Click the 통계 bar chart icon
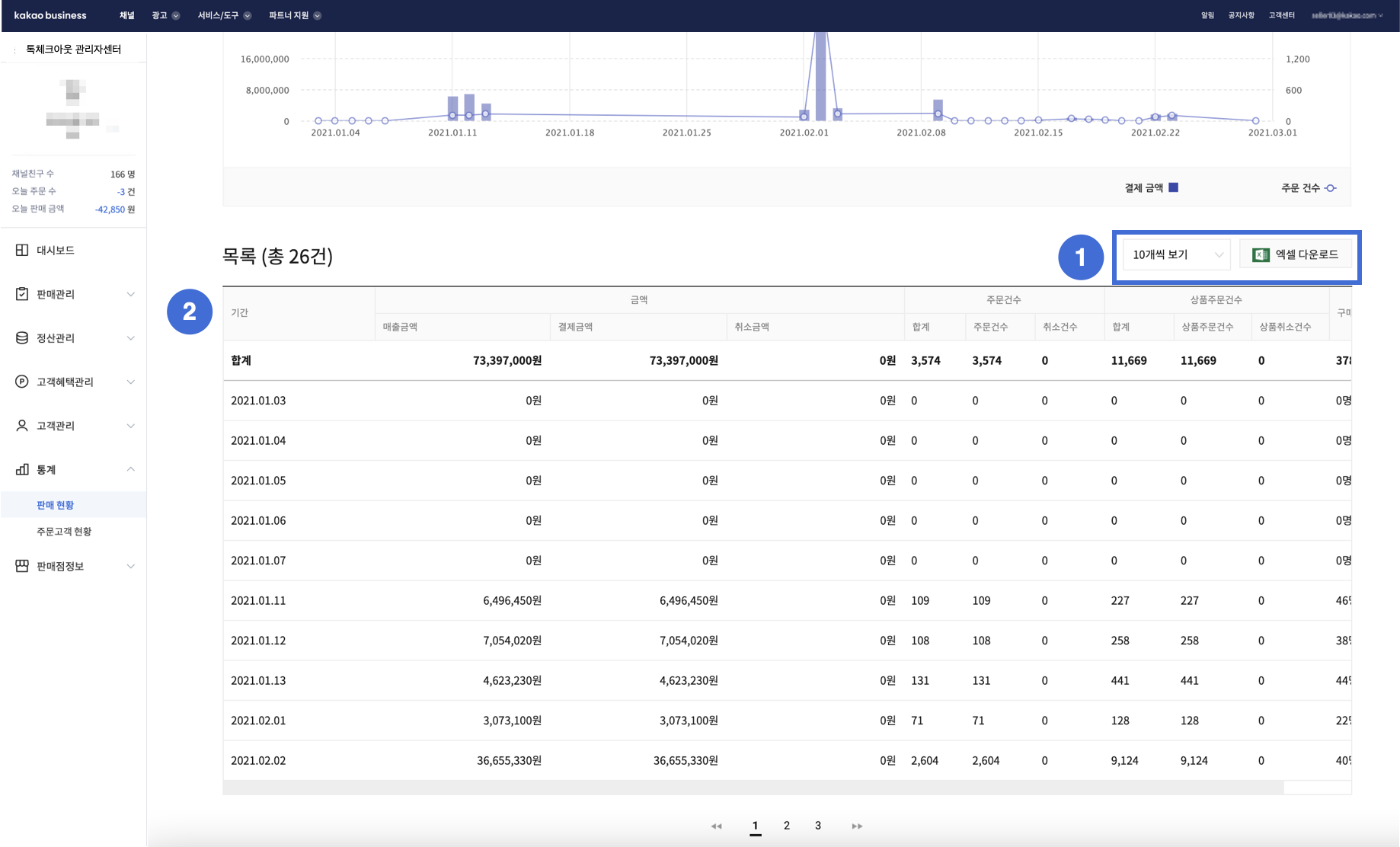Image resolution: width=1400 pixels, height=847 pixels. [22, 469]
